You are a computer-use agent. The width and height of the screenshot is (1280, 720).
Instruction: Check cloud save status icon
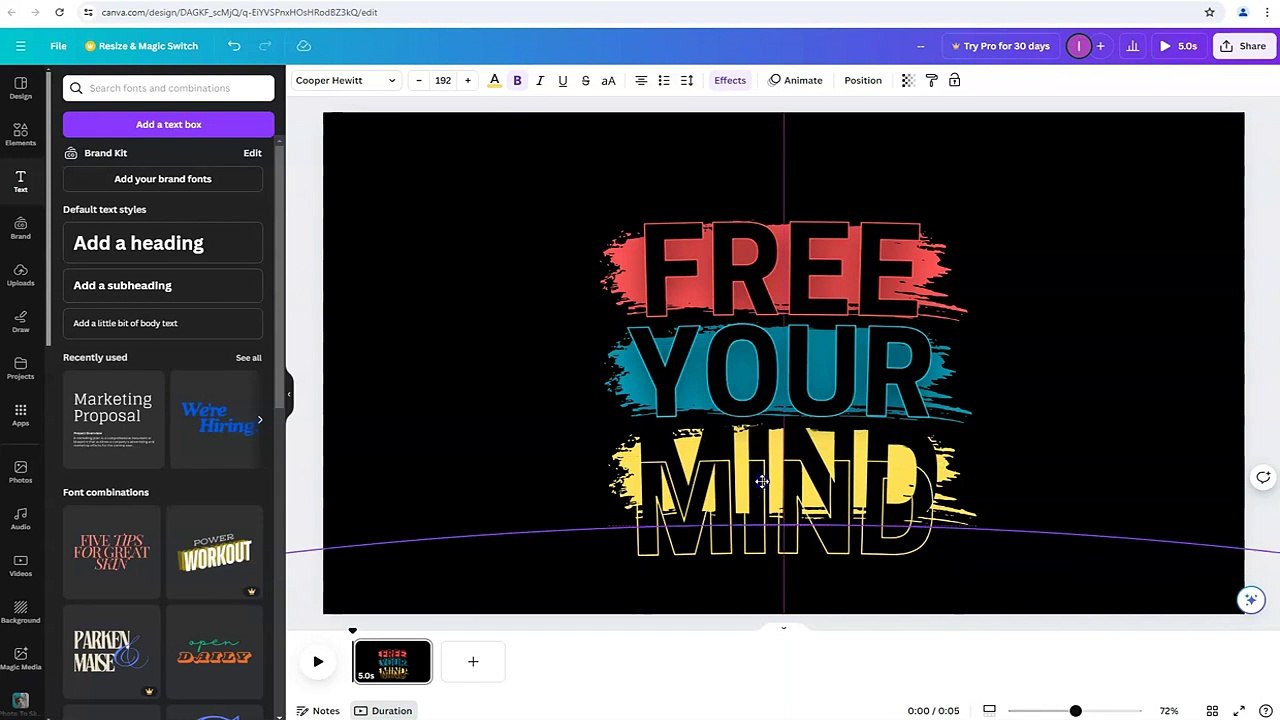(x=304, y=46)
